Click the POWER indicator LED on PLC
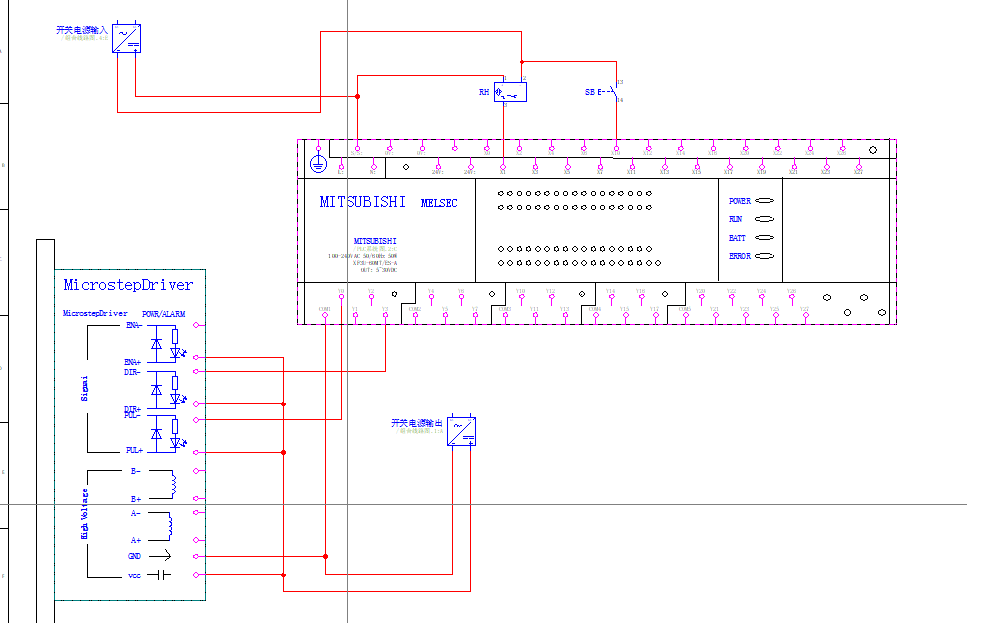Screen dimensions: 983x643 (765, 201)
